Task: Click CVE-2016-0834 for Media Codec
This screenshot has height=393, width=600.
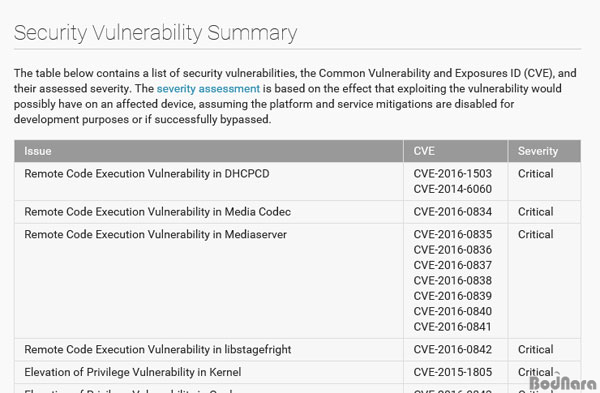Action: coord(452,212)
